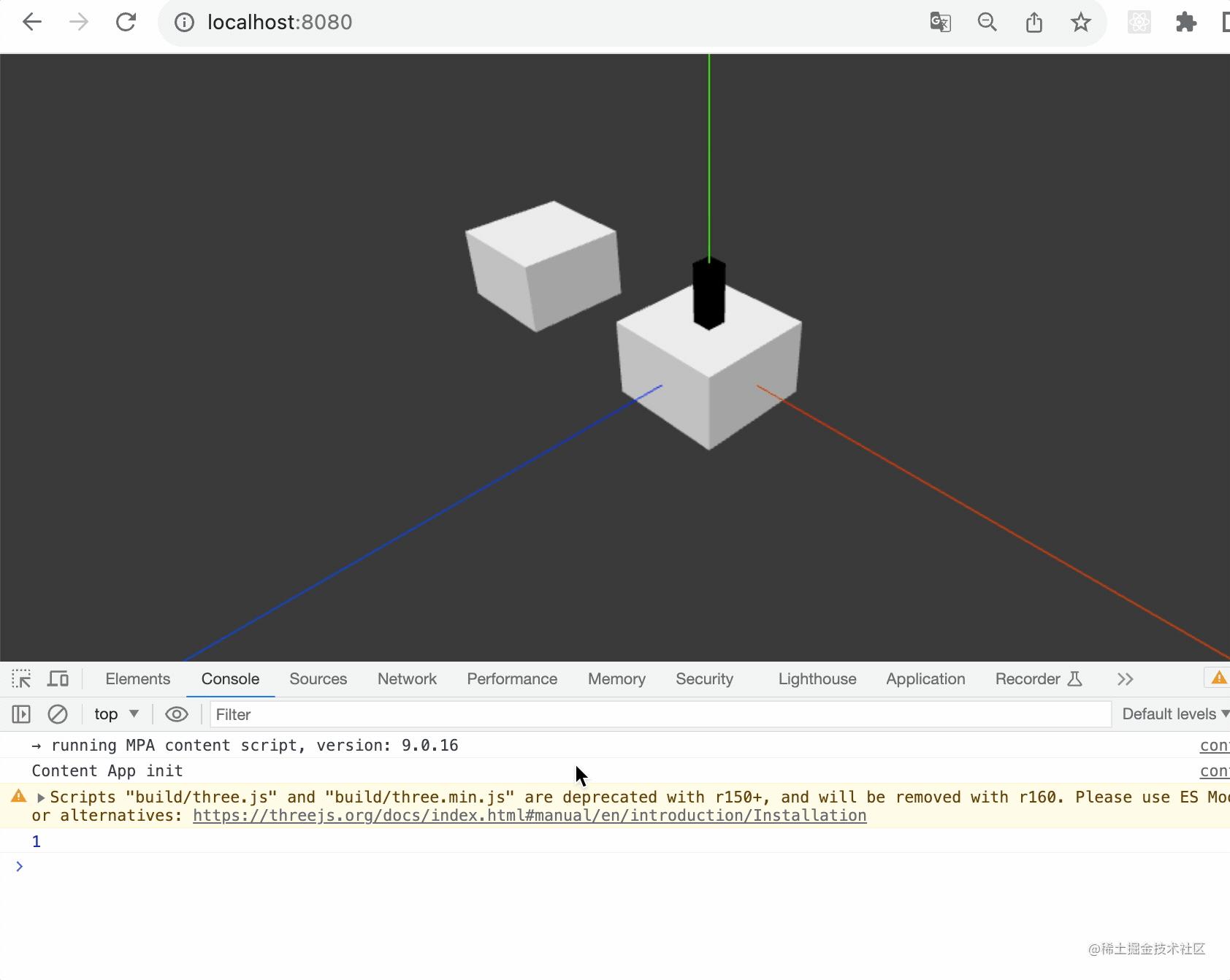The height and width of the screenshot is (980, 1230).
Task: Bookmark the current page with the star
Action: click(x=1080, y=22)
